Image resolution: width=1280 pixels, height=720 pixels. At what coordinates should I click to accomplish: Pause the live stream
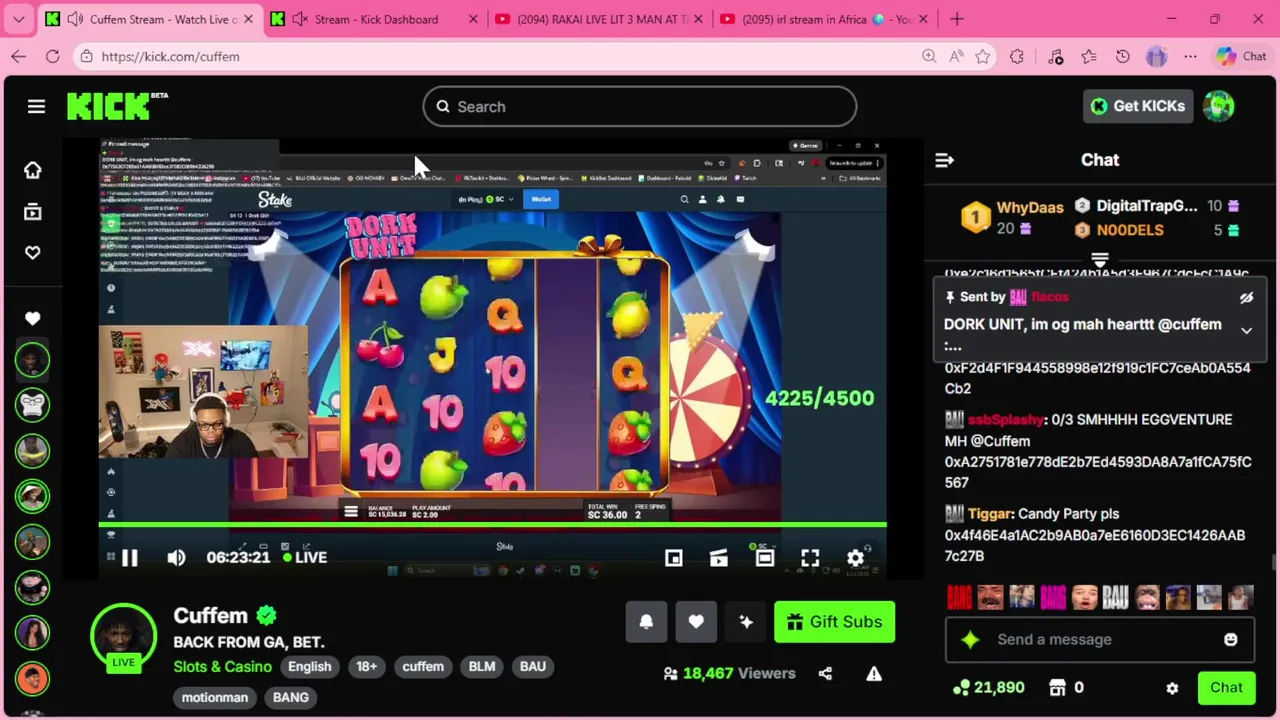(x=129, y=558)
